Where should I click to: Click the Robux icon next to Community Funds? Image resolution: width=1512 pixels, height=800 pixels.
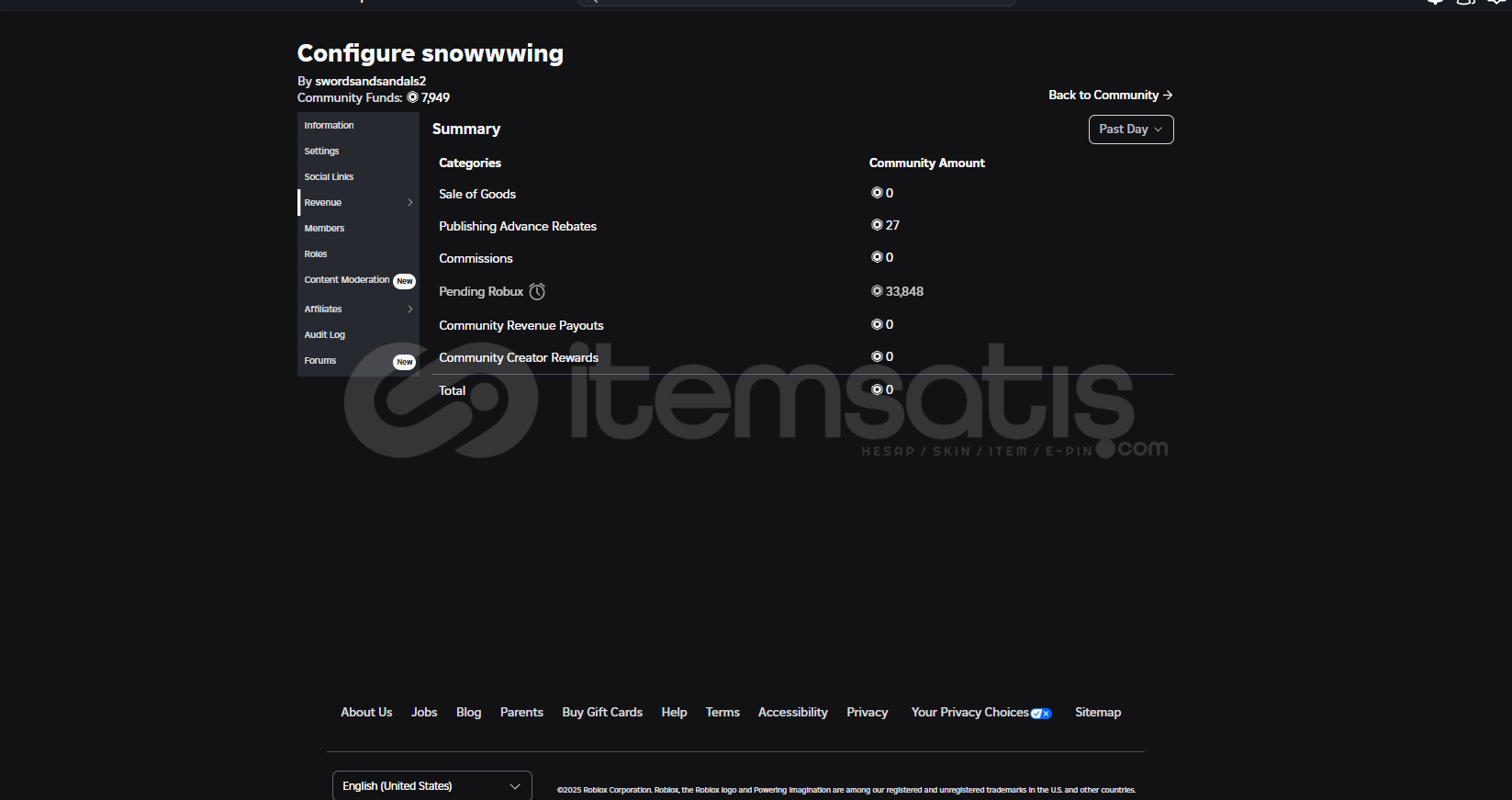tap(412, 97)
